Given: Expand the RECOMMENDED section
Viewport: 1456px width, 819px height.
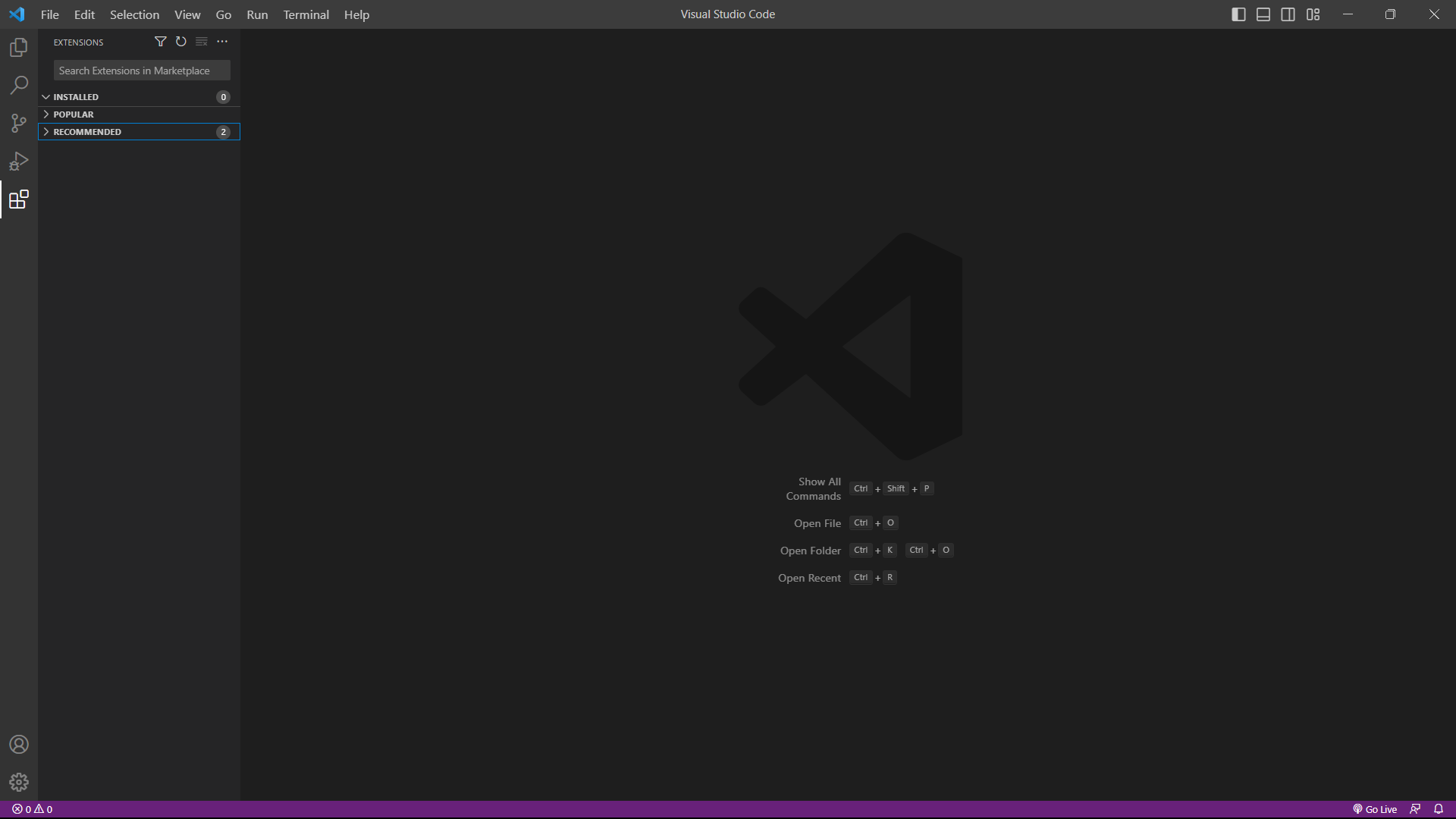Looking at the screenshot, I should point(139,132).
